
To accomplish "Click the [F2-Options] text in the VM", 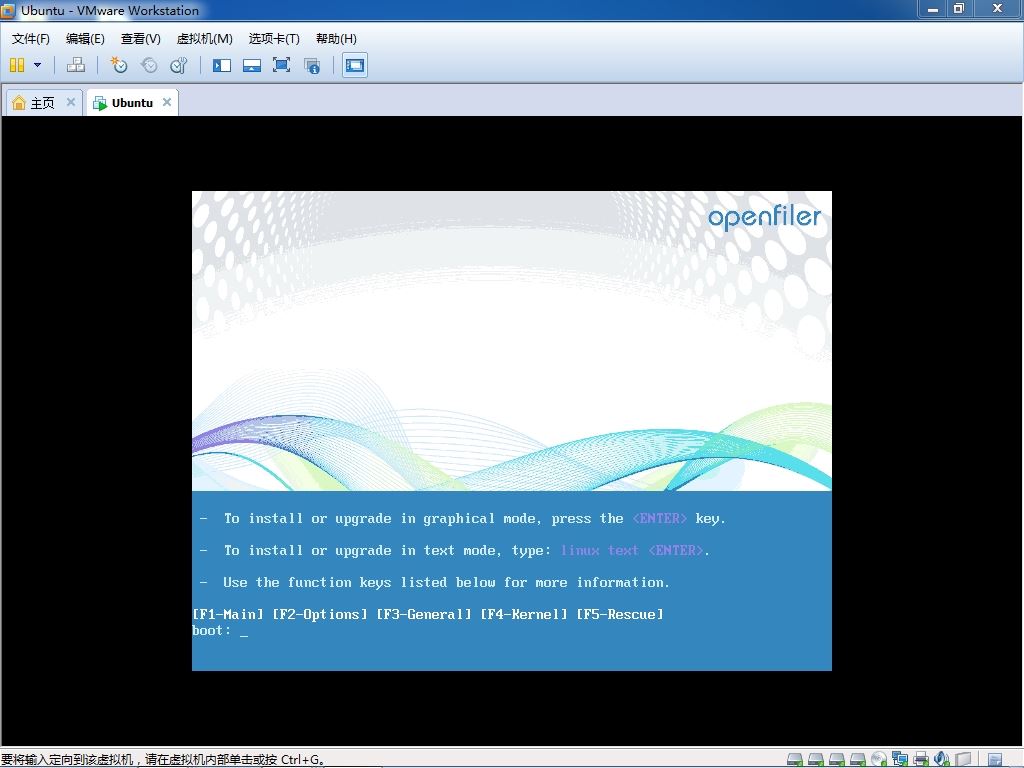I will 320,614.
